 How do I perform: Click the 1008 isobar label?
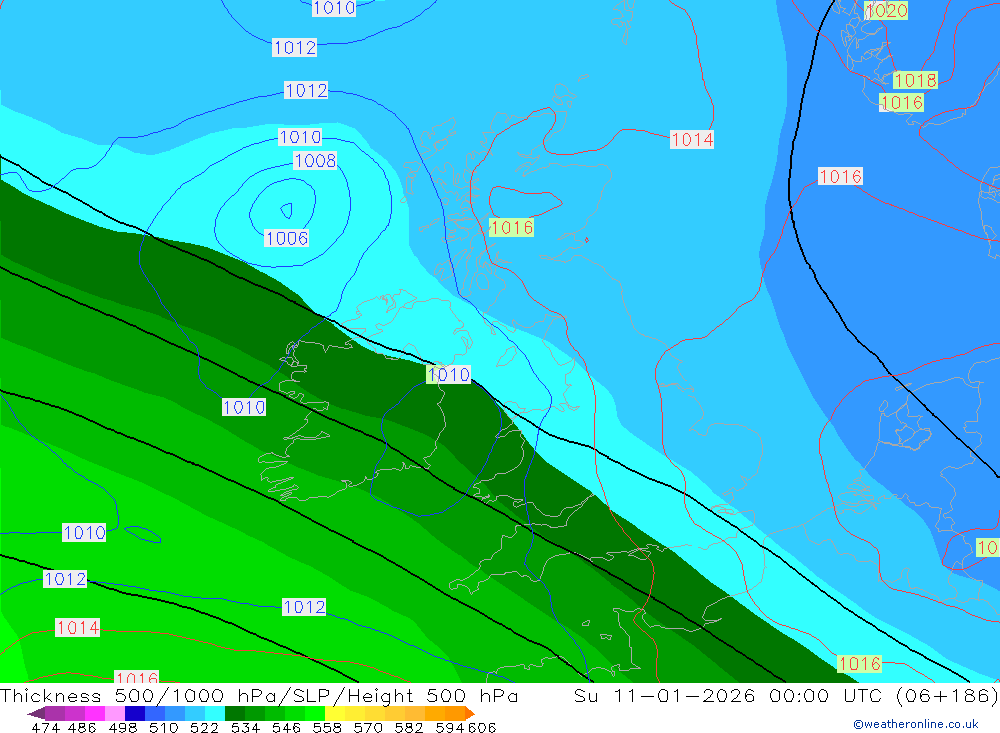(315, 161)
